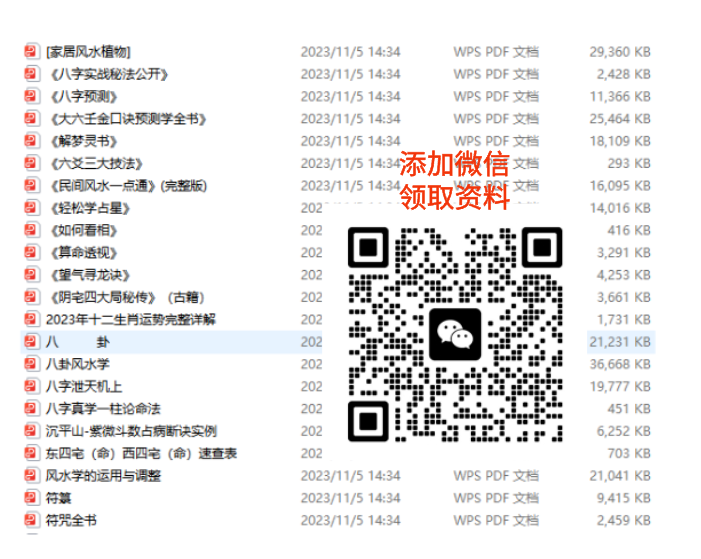Select highlighted file name 八 卦
This screenshot has width=701, height=559.
[x=78, y=342]
